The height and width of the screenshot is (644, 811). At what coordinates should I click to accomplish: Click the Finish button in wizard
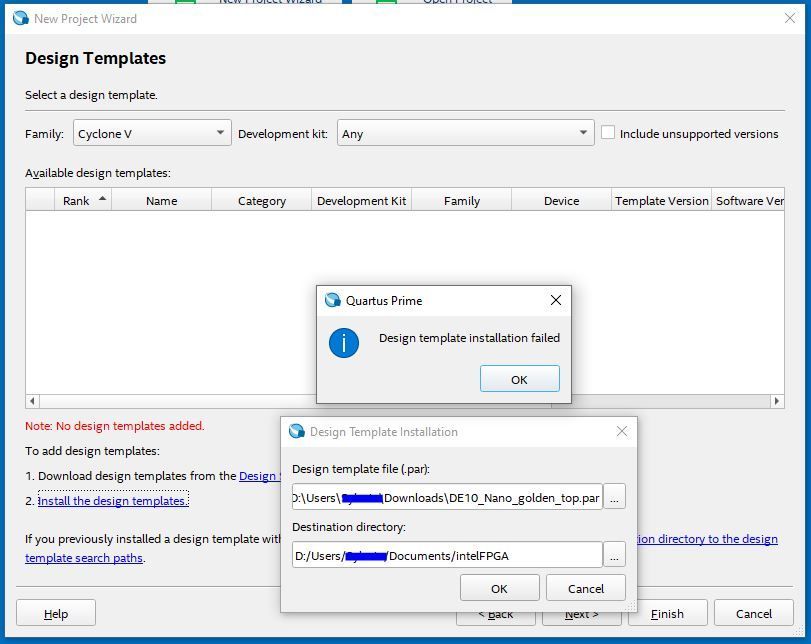pos(667,613)
